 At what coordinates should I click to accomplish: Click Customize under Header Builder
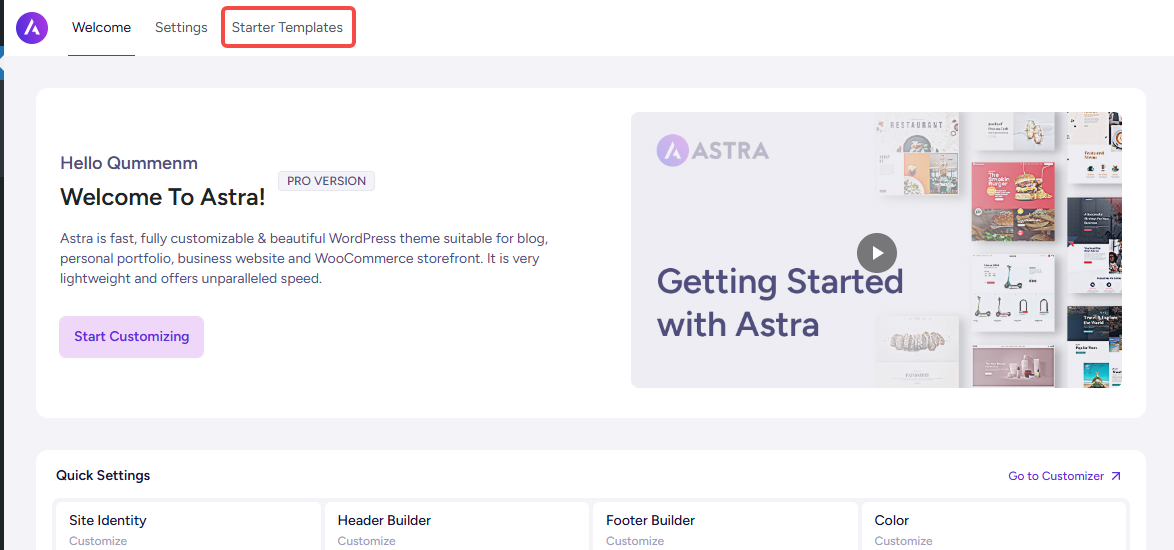point(366,541)
